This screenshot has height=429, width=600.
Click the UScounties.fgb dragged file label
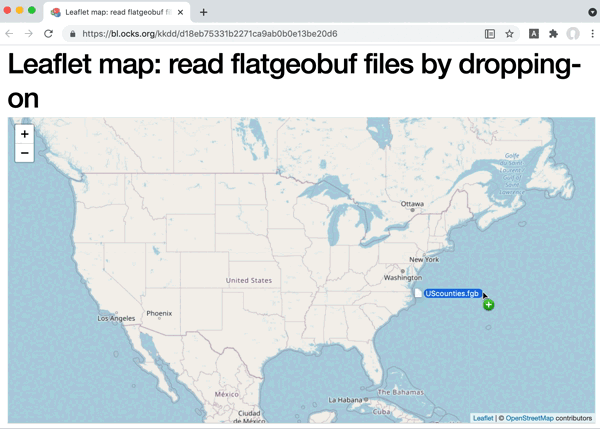pos(453,294)
